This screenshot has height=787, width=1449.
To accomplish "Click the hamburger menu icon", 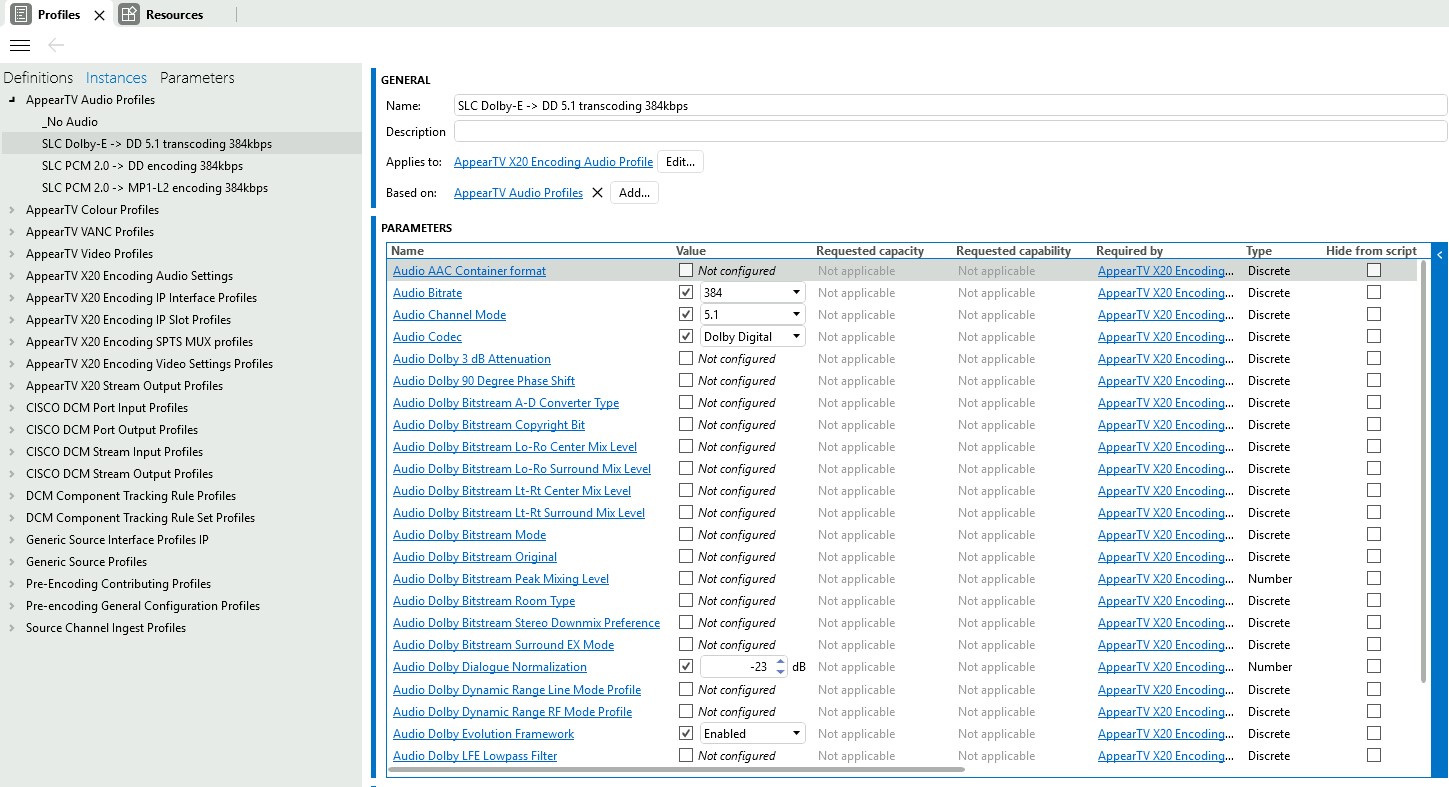I will pyautogui.click(x=20, y=45).
